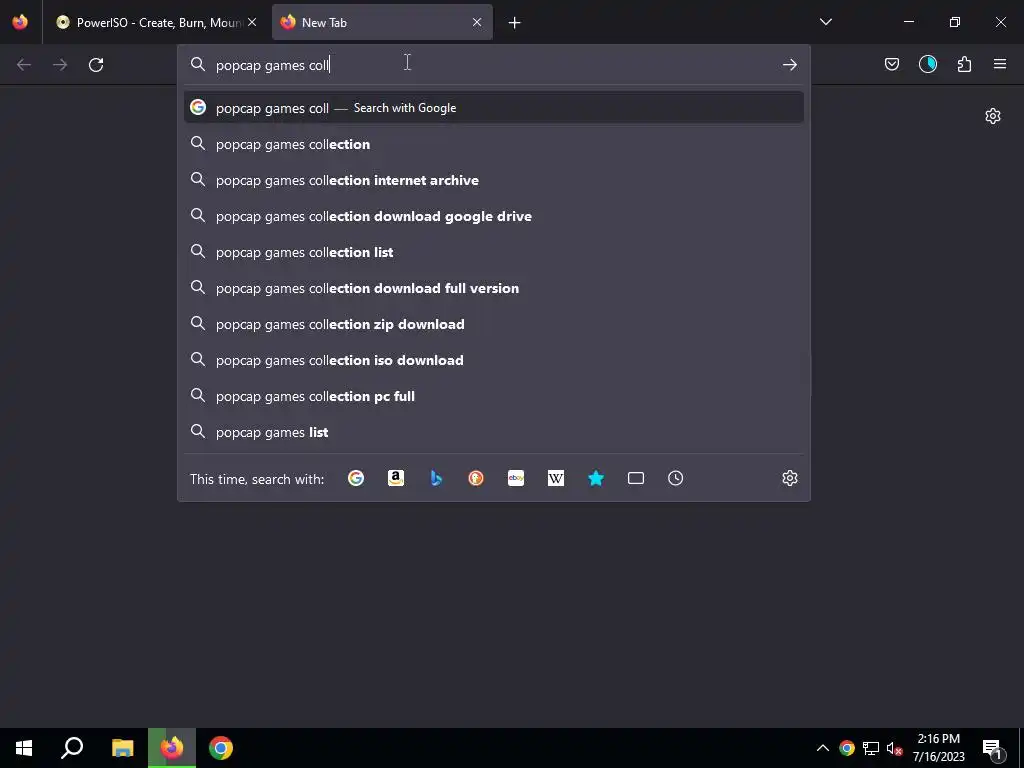Viewport: 1024px width, 768px height.
Task: Open the notification center icon
Action: (x=993, y=749)
